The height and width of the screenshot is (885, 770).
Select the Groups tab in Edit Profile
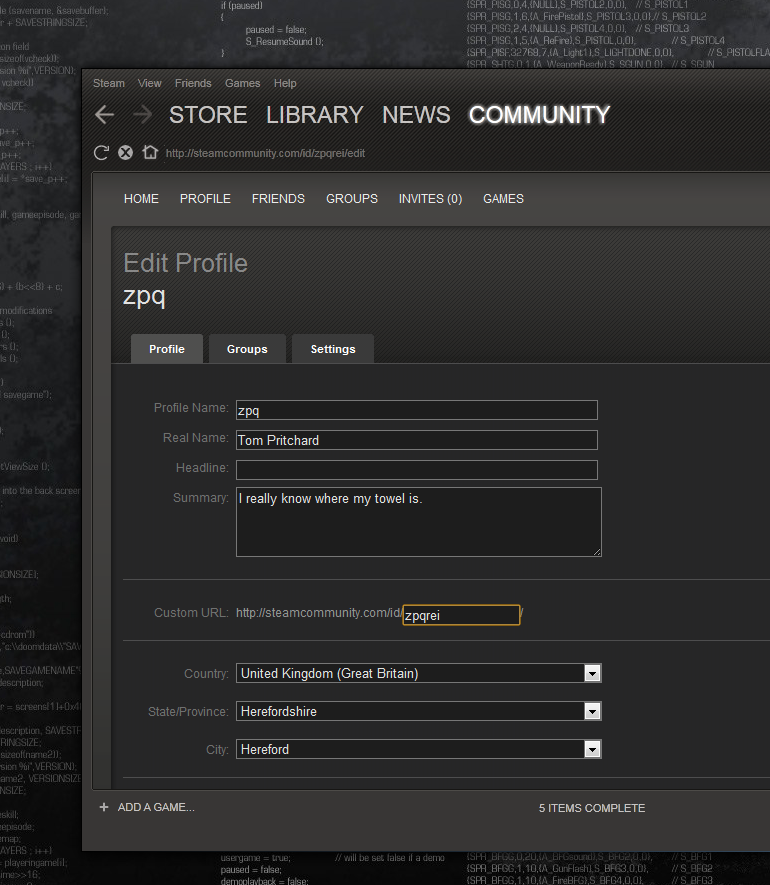[x=247, y=349]
